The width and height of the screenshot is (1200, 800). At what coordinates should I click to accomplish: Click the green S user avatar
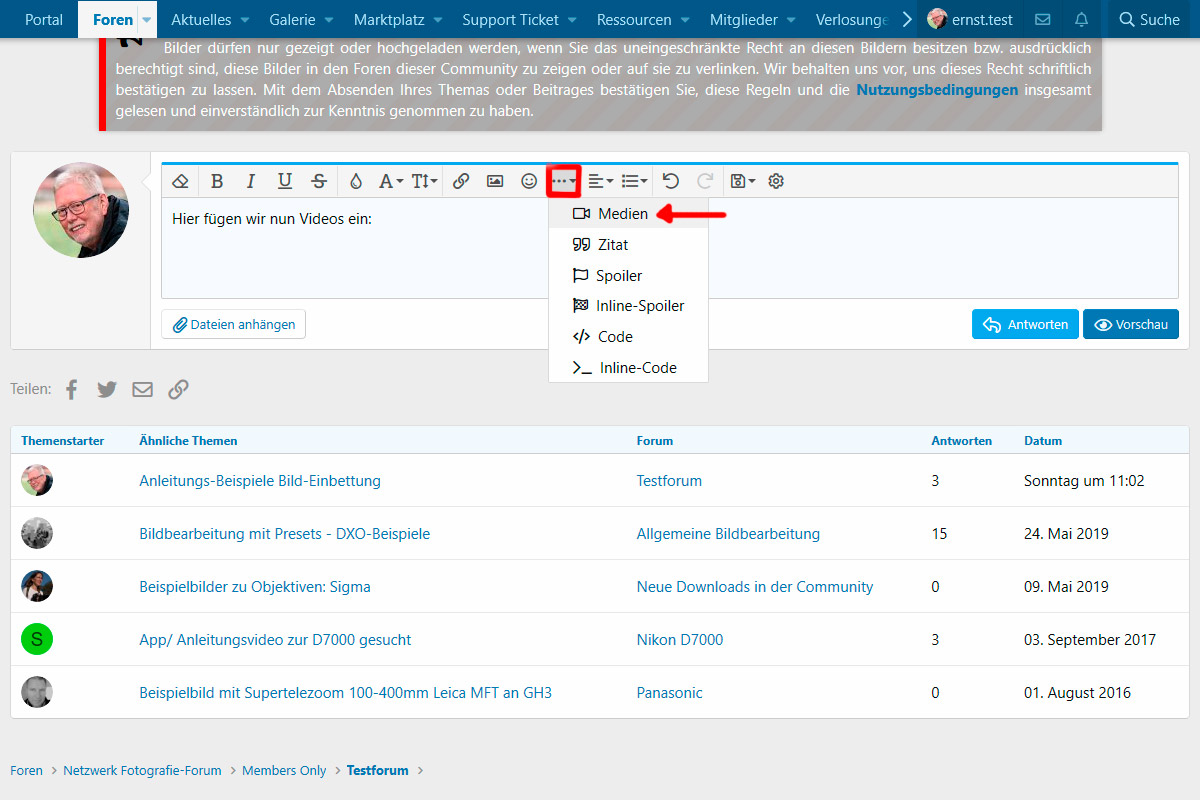pyautogui.click(x=37, y=640)
